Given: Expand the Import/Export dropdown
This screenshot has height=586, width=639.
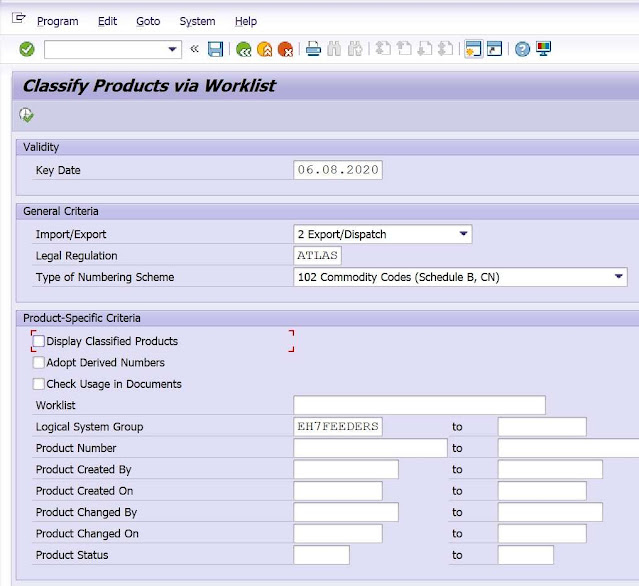Looking at the screenshot, I should coord(463,234).
